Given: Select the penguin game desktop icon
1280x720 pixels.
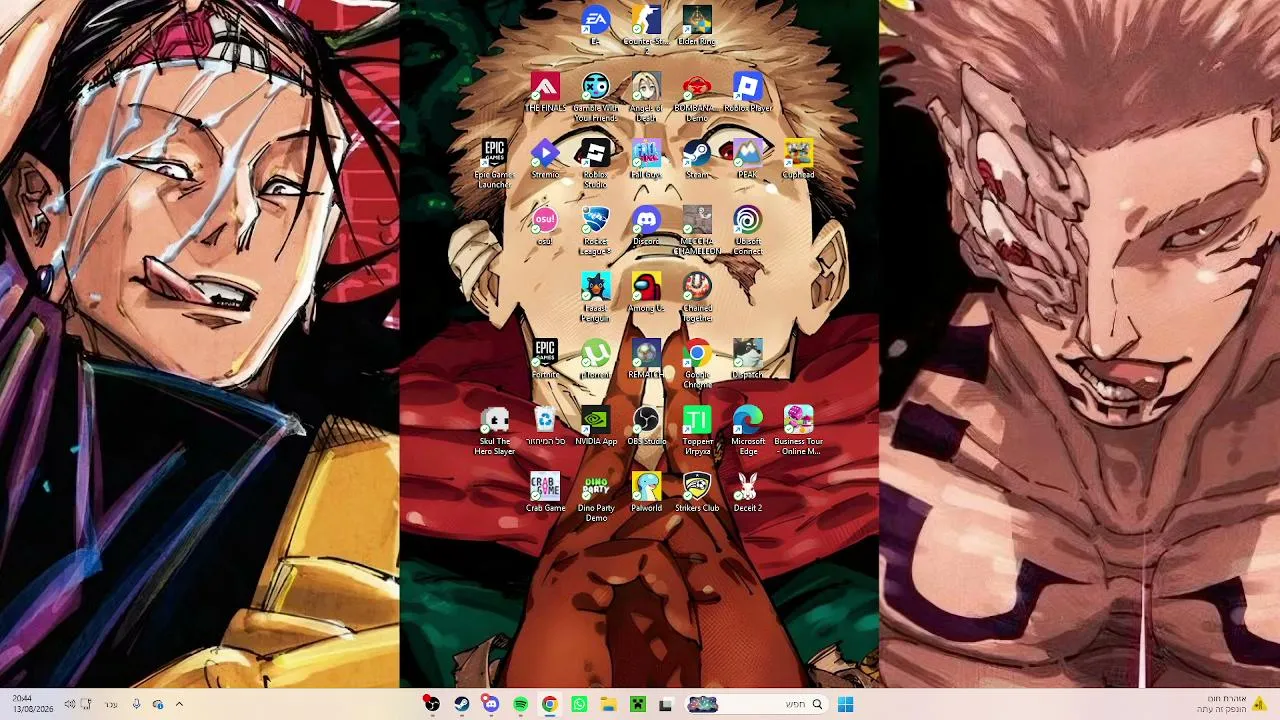Looking at the screenshot, I should (595, 298).
